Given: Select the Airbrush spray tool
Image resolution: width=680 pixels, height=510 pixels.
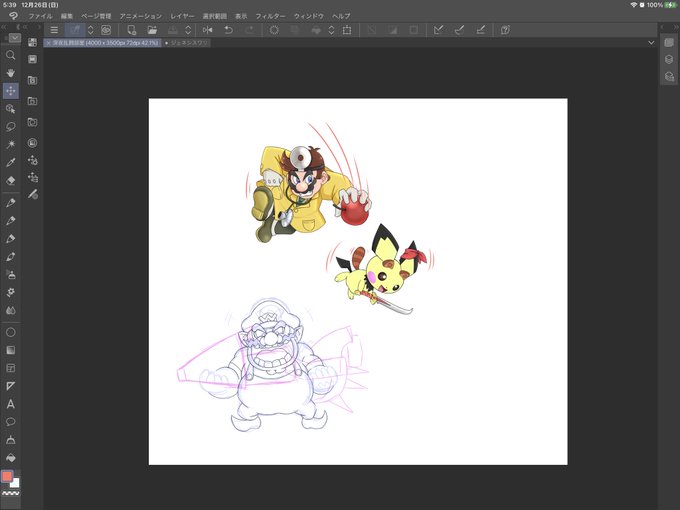Looking at the screenshot, I should pyautogui.click(x=10, y=274).
